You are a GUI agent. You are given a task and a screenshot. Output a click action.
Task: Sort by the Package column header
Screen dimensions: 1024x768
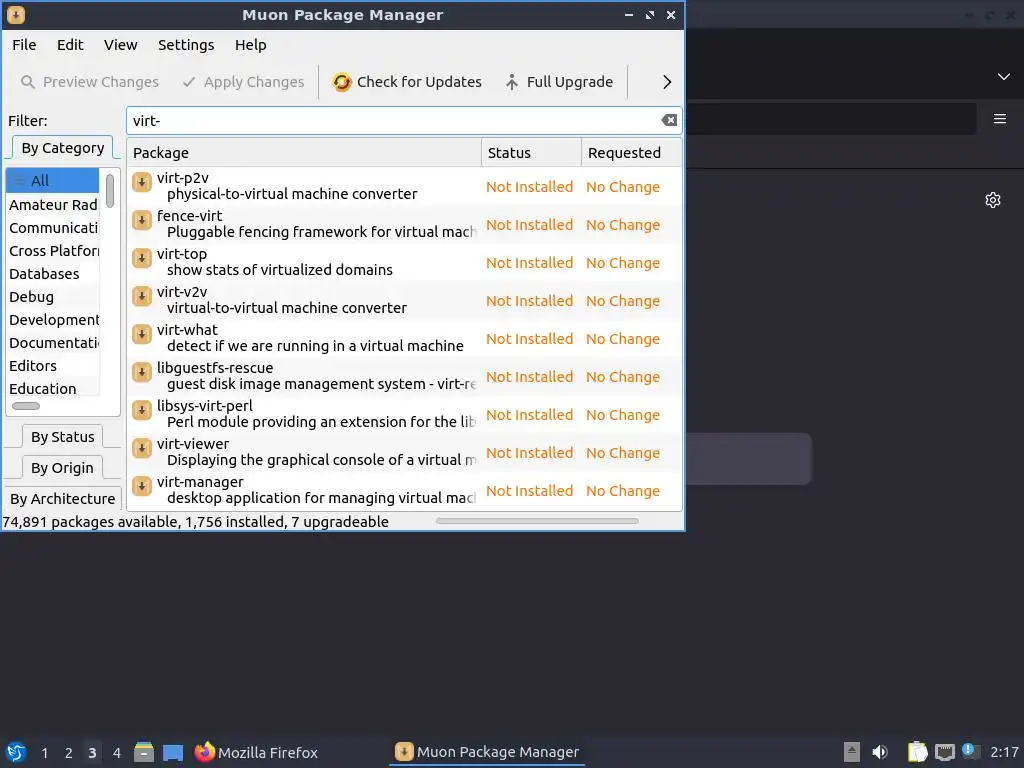pyautogui.click(x=304, y=153)
